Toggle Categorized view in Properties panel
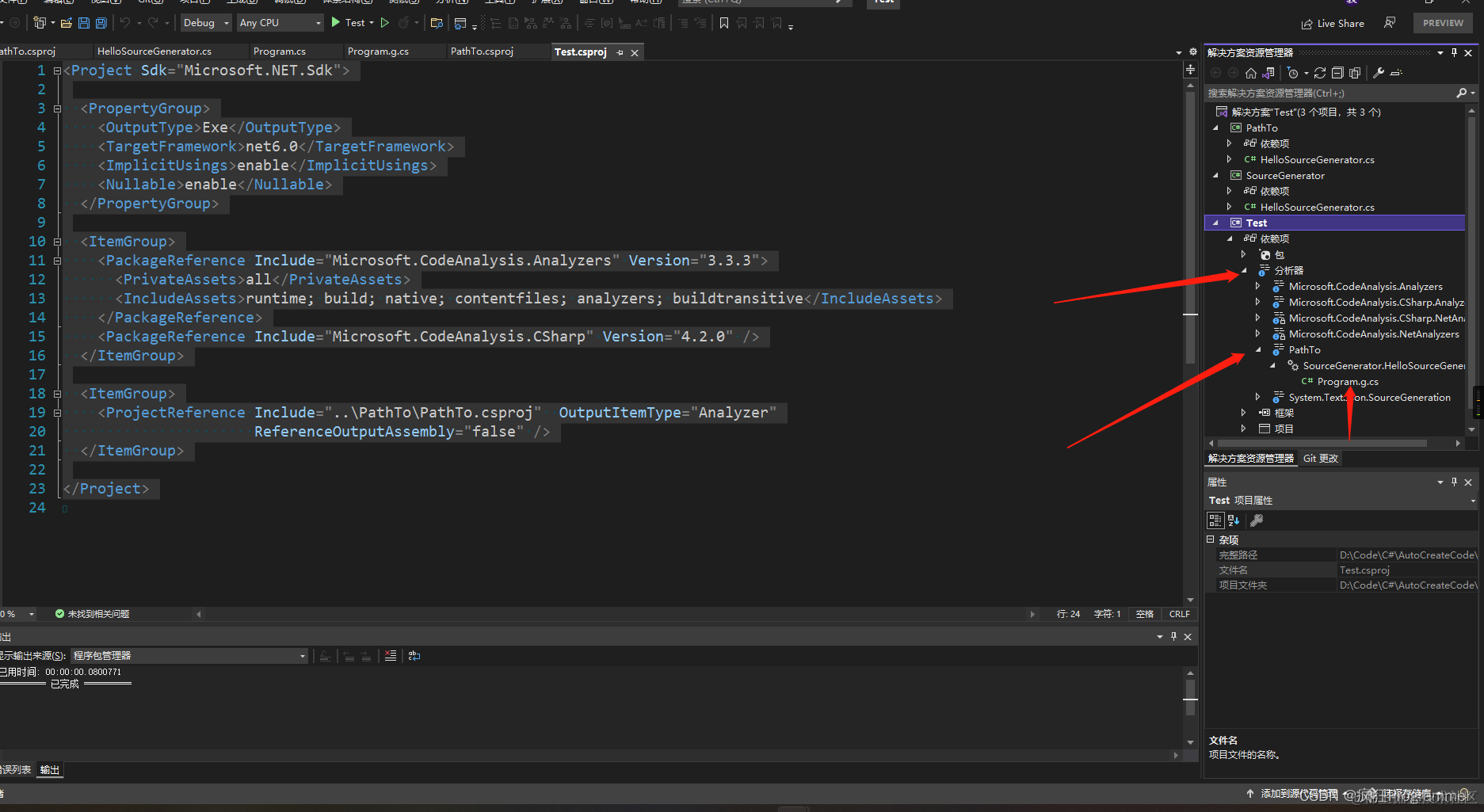 (1215, 520)
